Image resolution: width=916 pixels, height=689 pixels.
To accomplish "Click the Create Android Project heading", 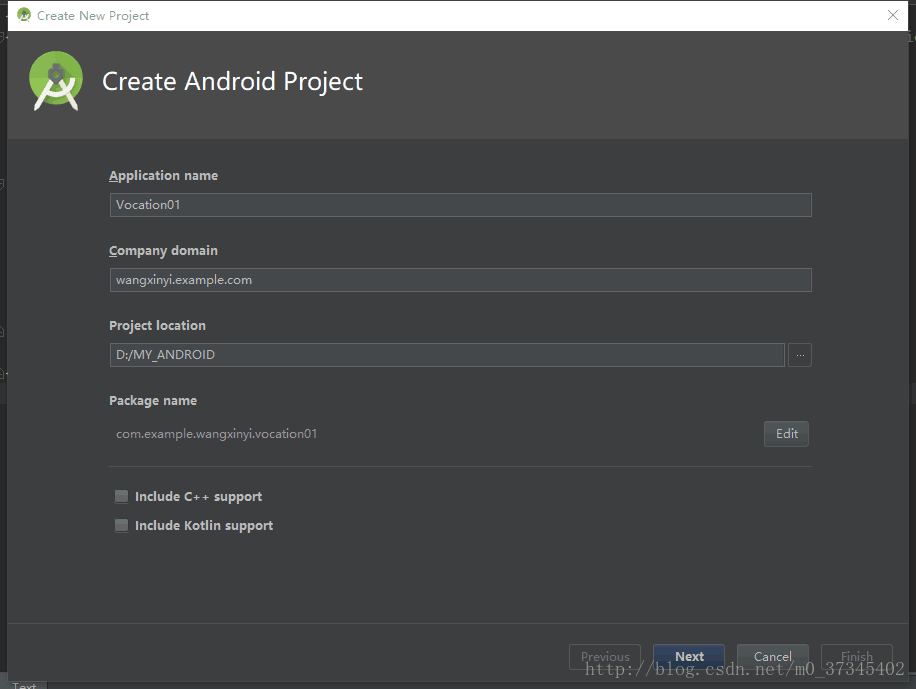I will click(233, 81).
